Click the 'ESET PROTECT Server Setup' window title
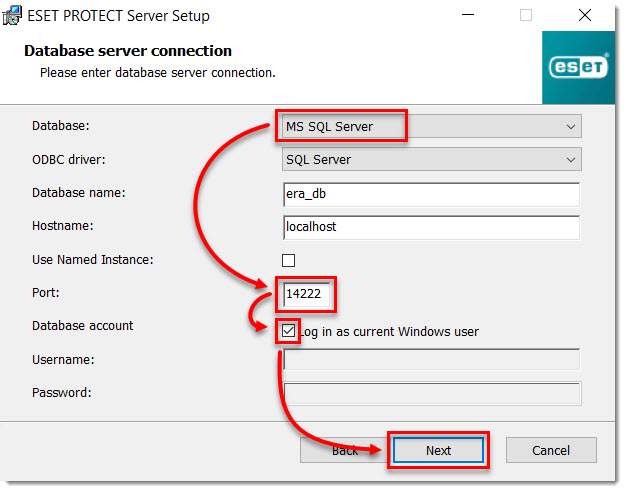This screenshot has width=625, height=491. pos(118,16)
